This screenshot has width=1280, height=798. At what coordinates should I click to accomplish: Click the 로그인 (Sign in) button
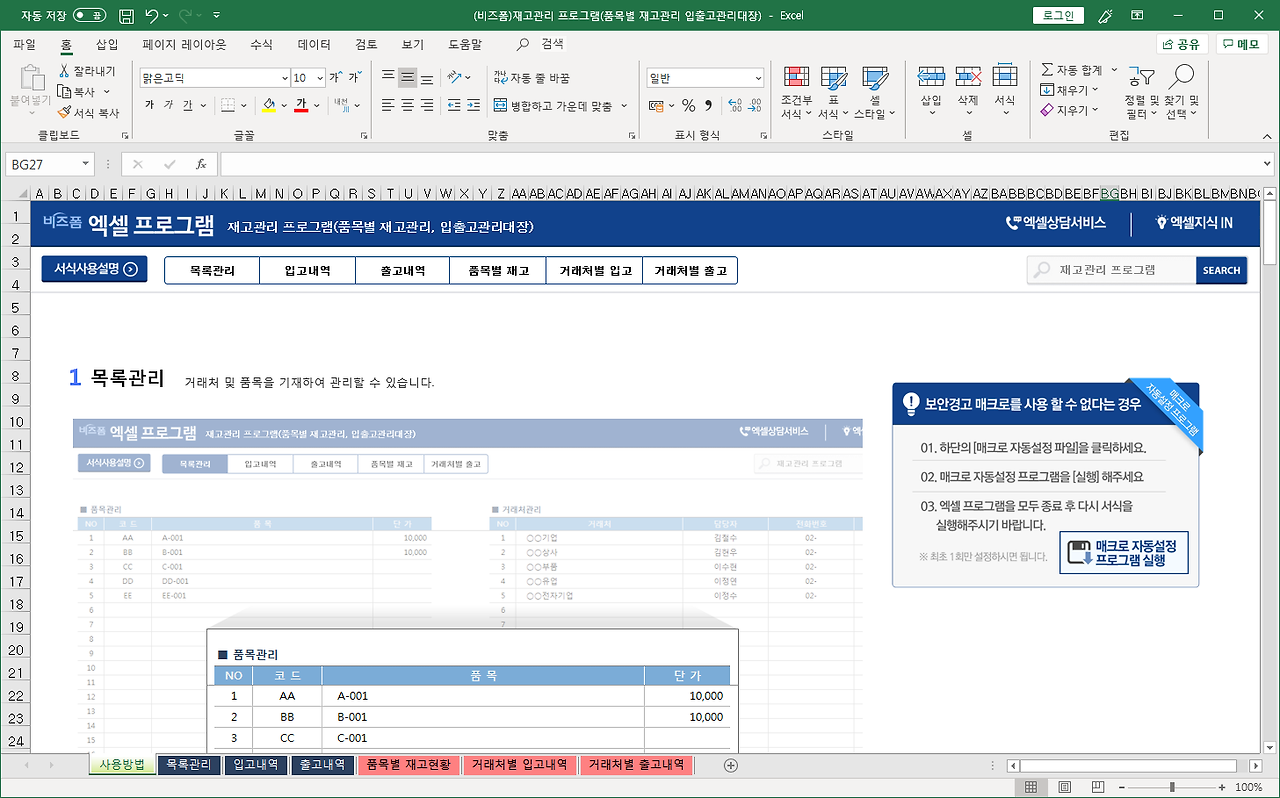click(1058, 16)
